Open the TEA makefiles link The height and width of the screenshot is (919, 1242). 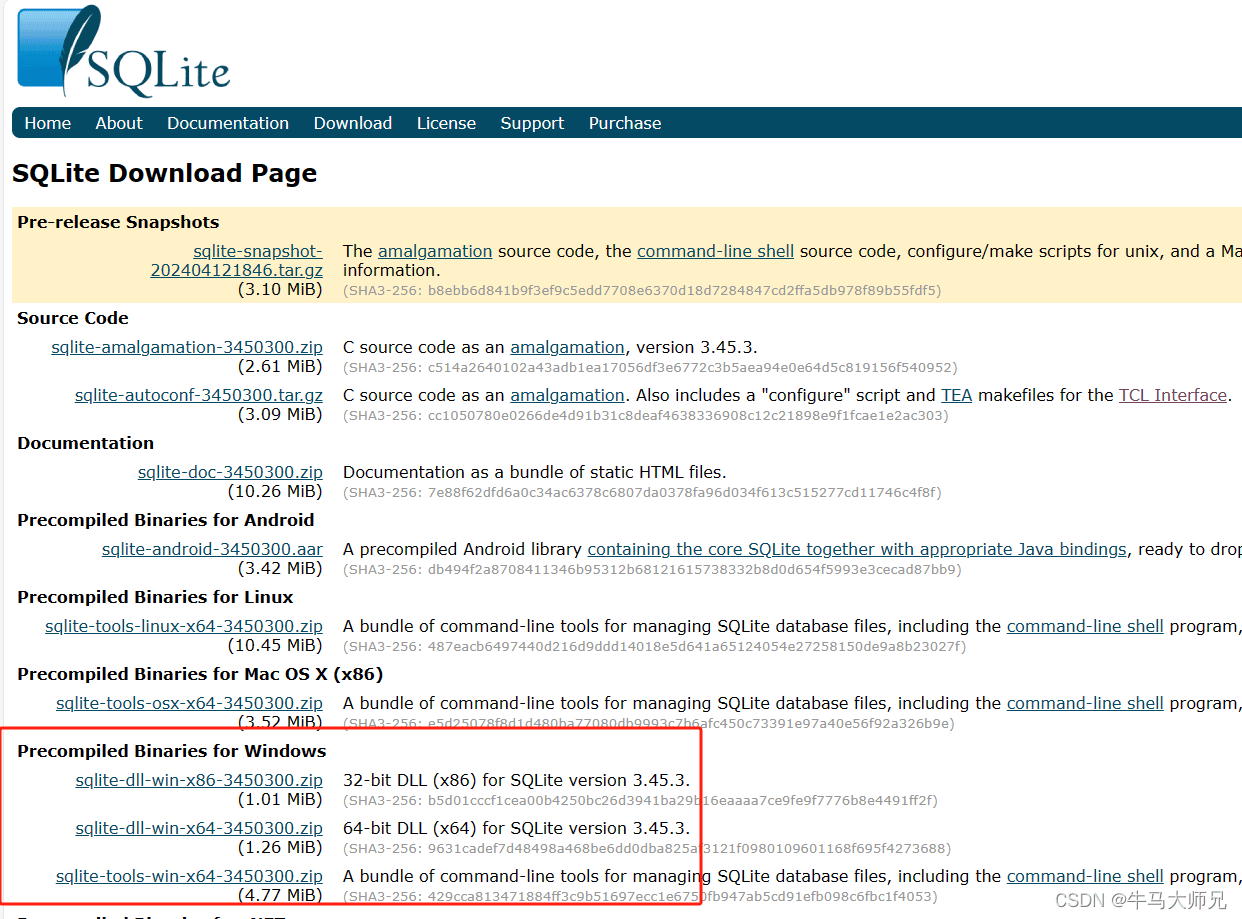[x=956, y=395]
